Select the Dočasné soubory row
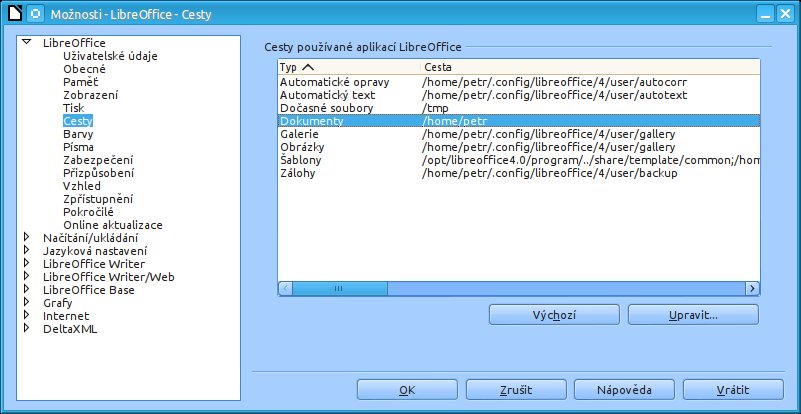This screenshot has height=414, width=801. [x=519, y=108]
